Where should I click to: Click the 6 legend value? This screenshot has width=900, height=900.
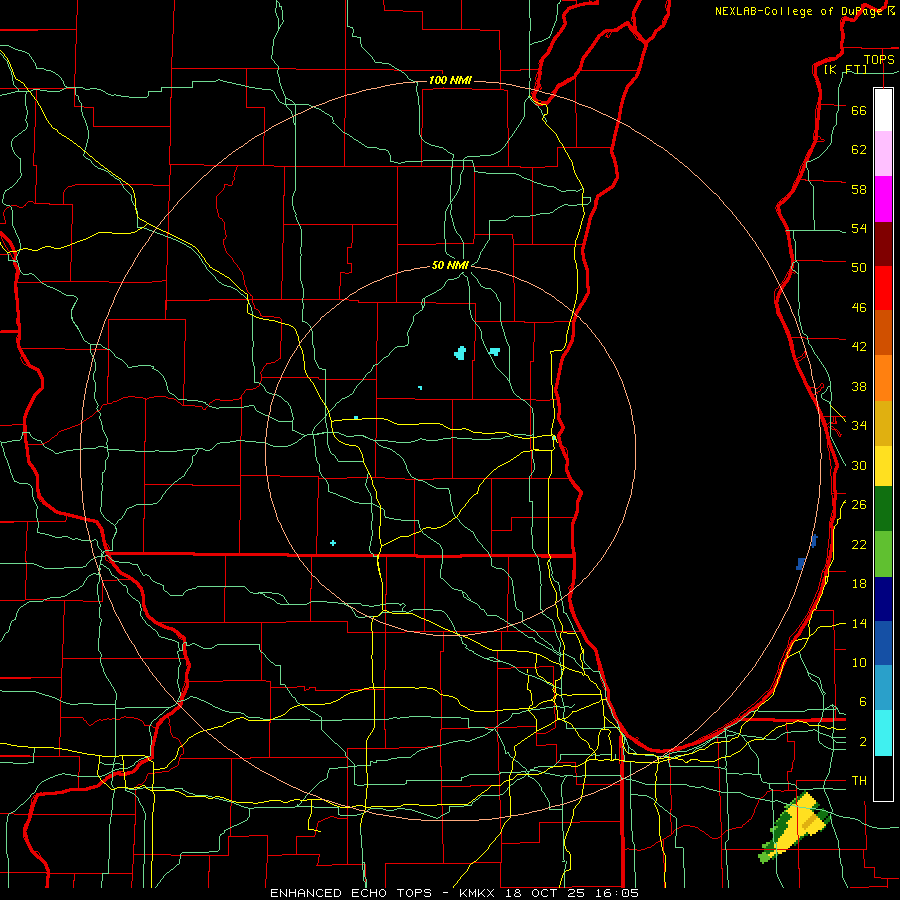point(863,702)
